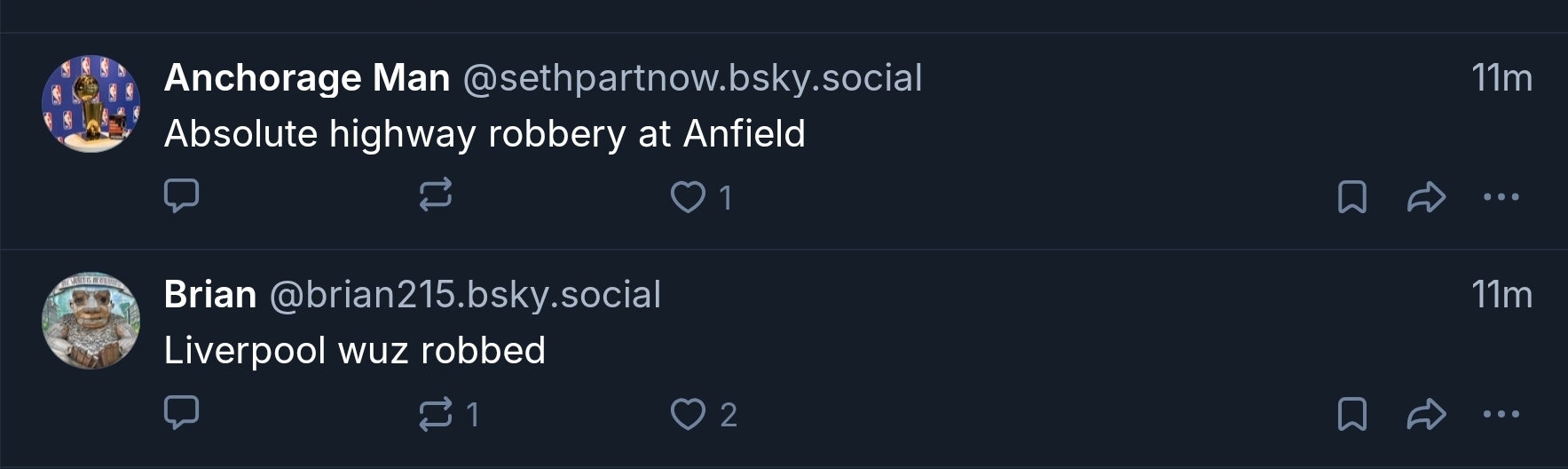Bookmark Brian's Liverpool post

(x=1351, y=414)
